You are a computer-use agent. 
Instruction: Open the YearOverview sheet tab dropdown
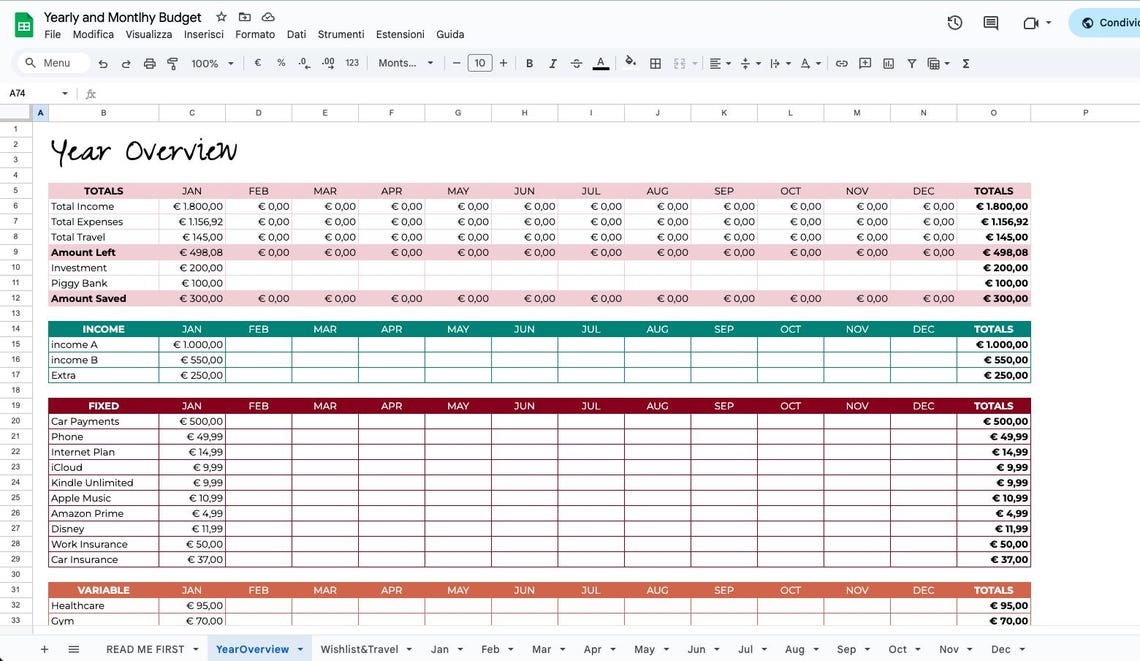(301, 649)
